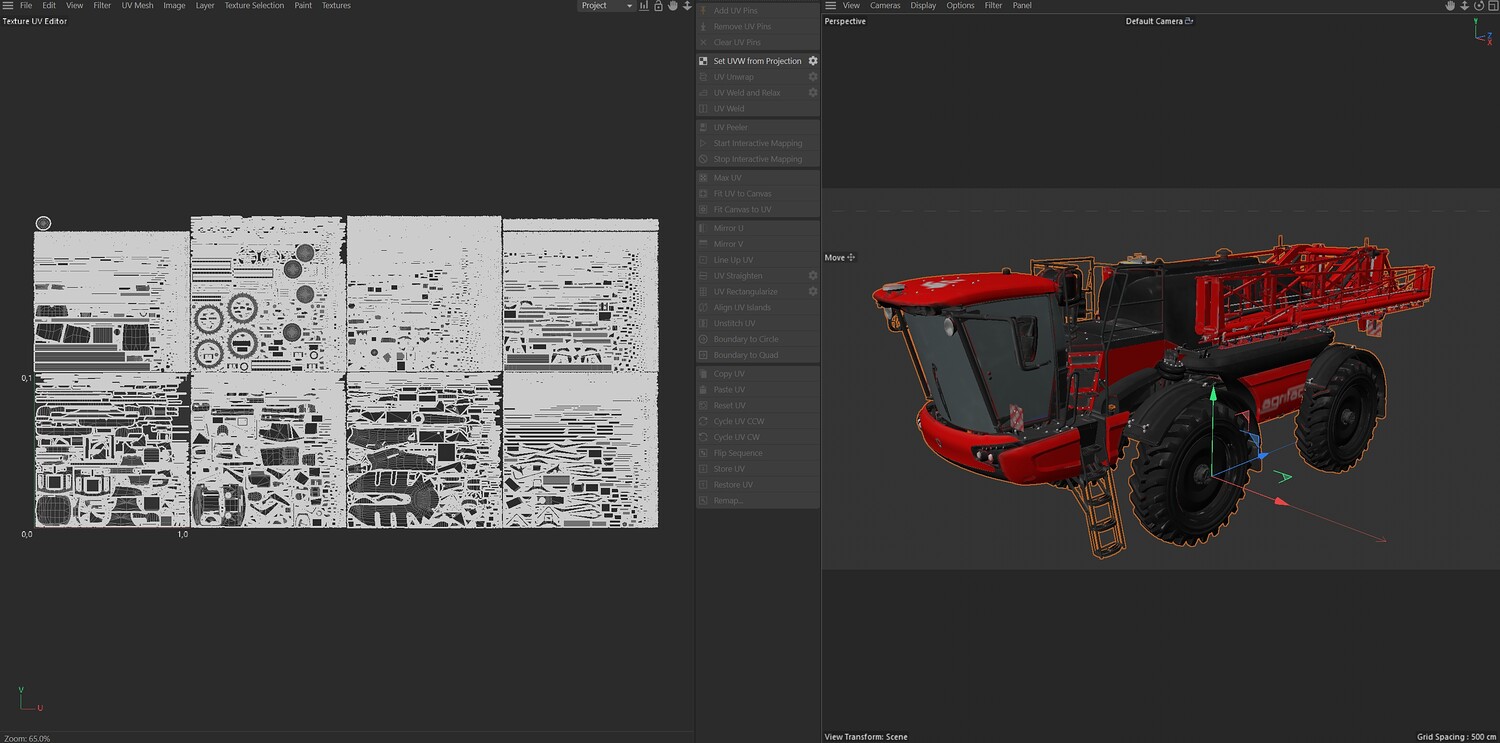Click the blue Z axis arrow handle
The height and width of the screenshot is (743, 1500).
coord(1262,455)
